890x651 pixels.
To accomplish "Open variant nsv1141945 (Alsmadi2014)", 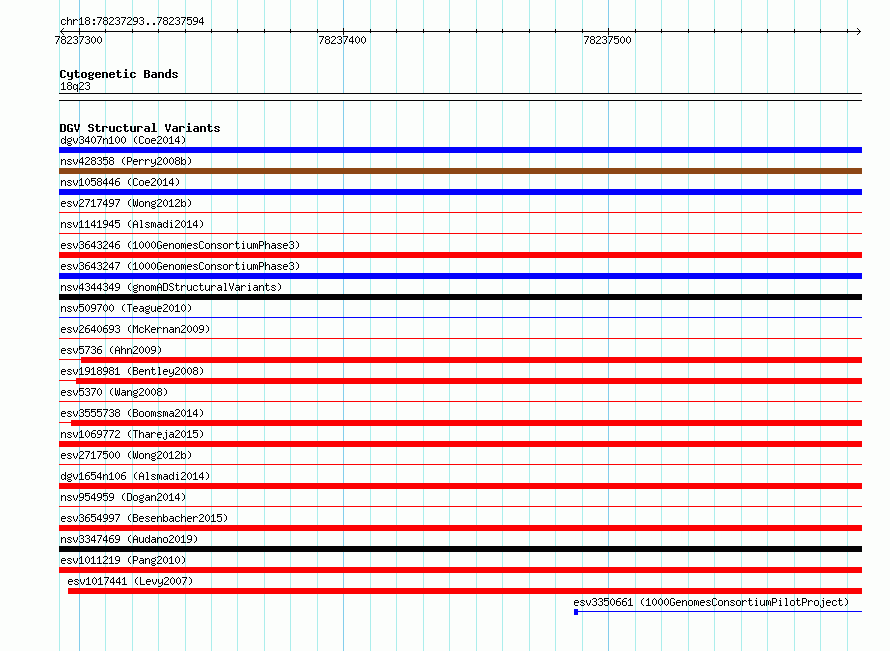I will (x=132, y=224).
